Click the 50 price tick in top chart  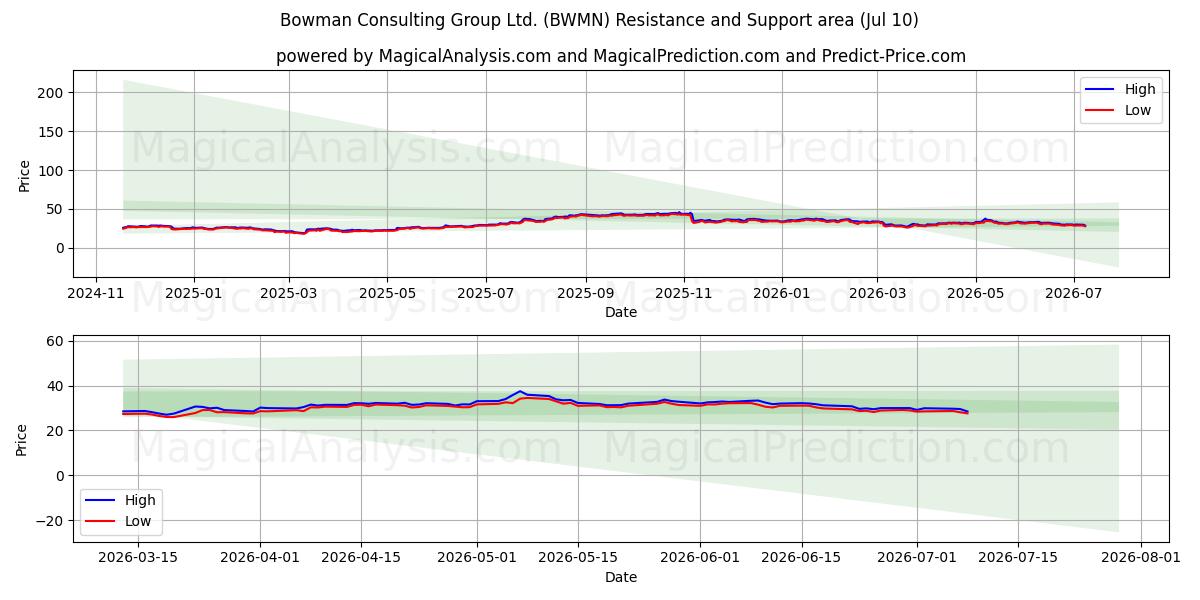click(56, 210)
